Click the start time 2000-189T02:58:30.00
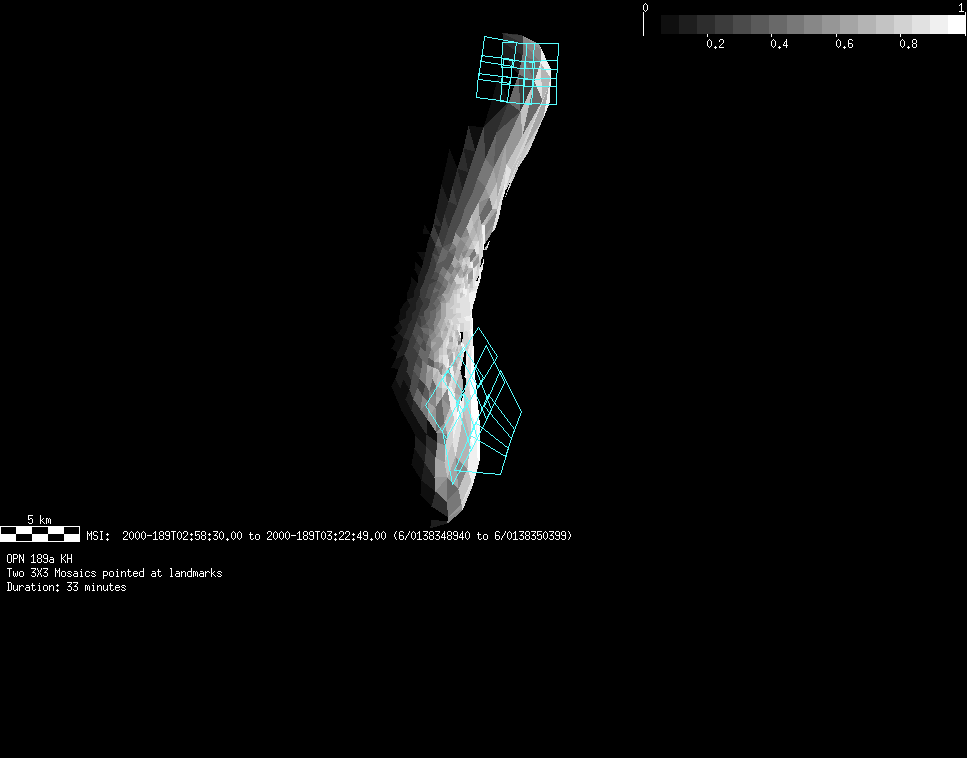The image size is (967, 758). (182, 536)
